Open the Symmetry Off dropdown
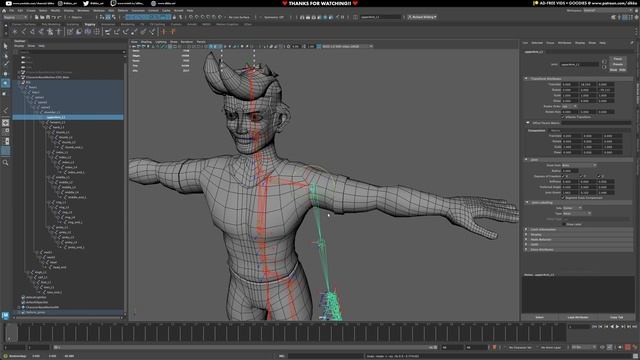The height and width of the screenshot is (360, 640). tap(274, 17)
